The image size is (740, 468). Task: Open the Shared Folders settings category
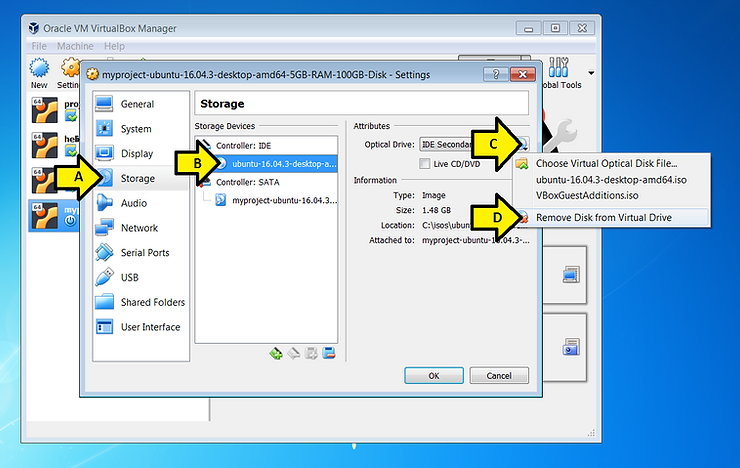[141, 302]
